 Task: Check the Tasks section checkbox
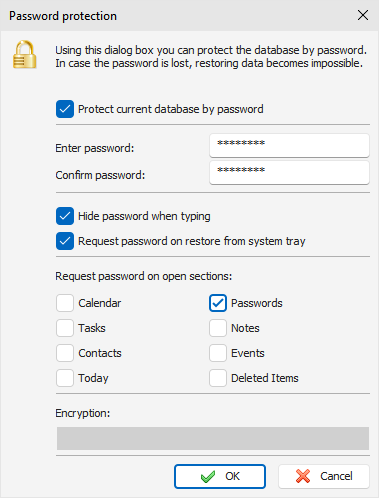pos(65,328)
